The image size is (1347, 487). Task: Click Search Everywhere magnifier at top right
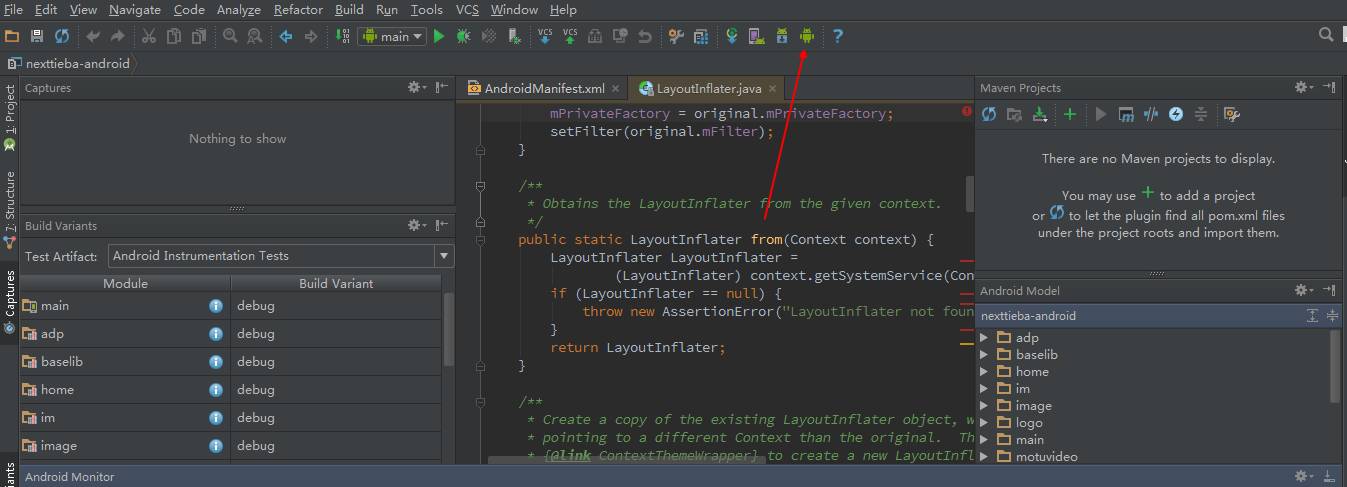pos(1326,35)
